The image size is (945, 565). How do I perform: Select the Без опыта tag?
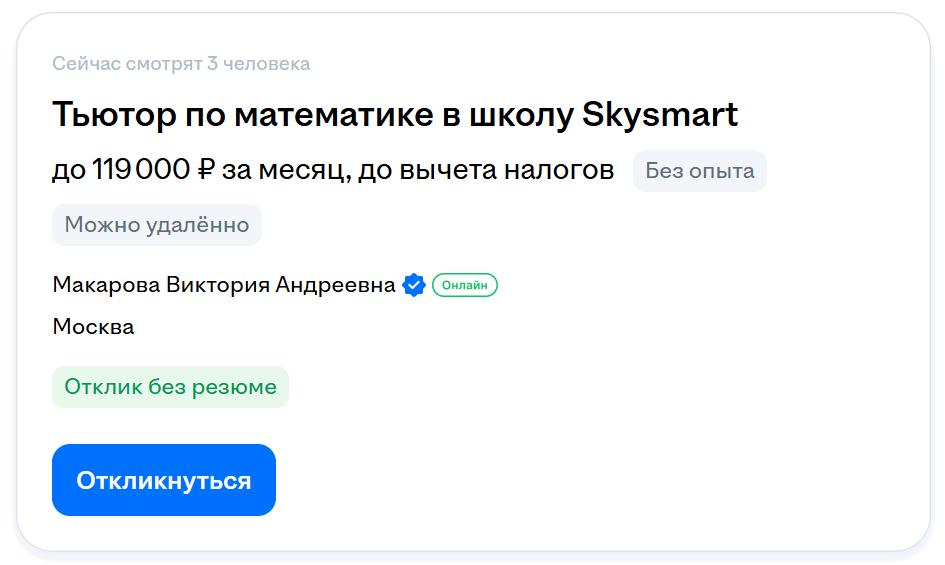point(700,171)
